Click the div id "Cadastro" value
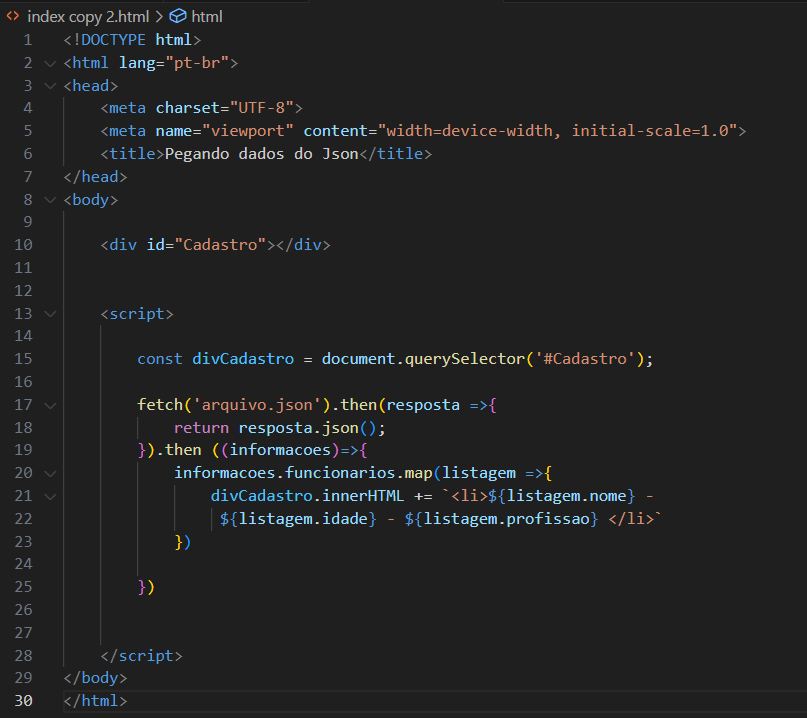The width and height of the screenshot is (807, 718). (x=220, y=245)
